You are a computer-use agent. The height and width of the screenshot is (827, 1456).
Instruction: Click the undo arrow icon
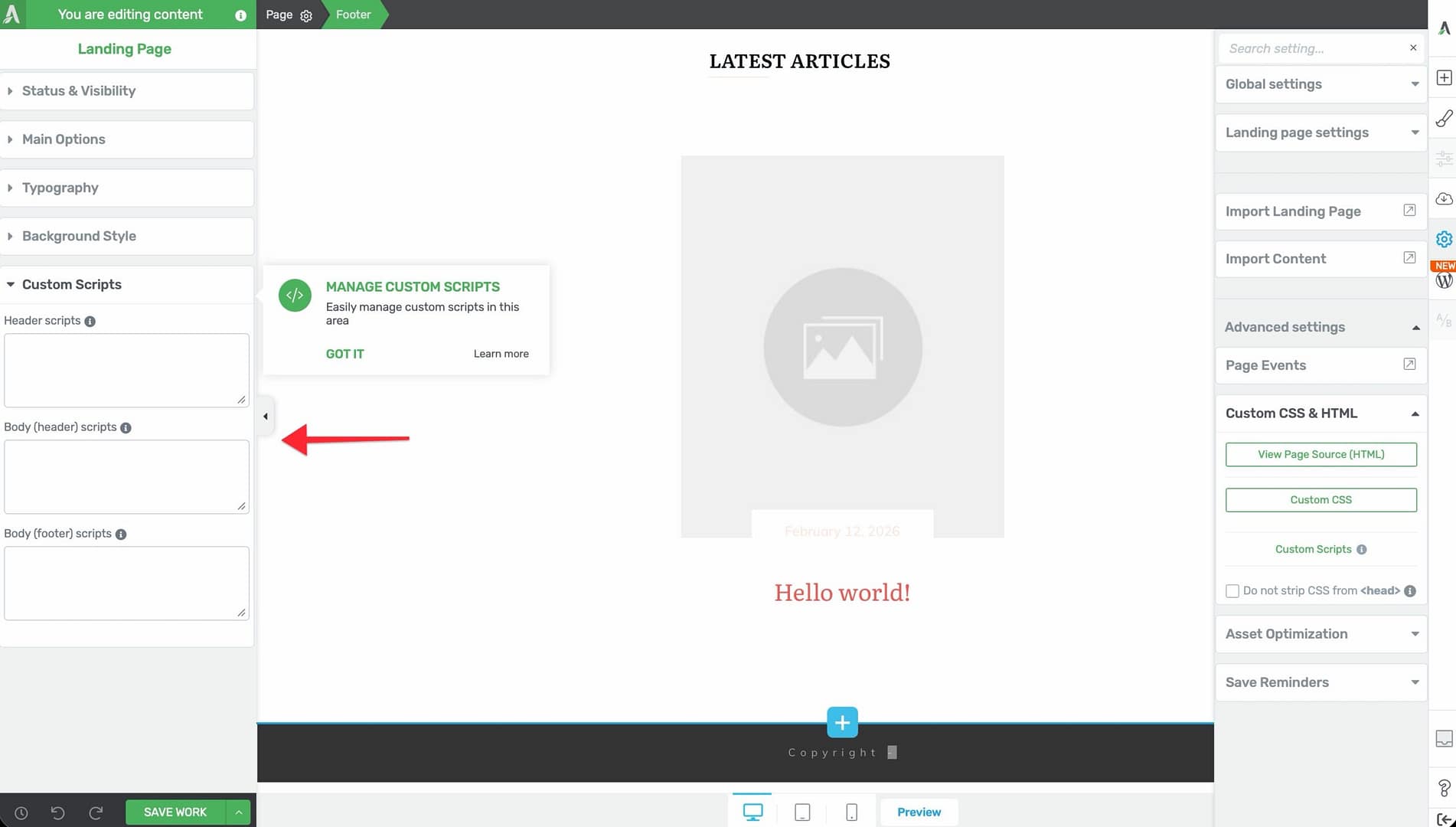[57, 812]
